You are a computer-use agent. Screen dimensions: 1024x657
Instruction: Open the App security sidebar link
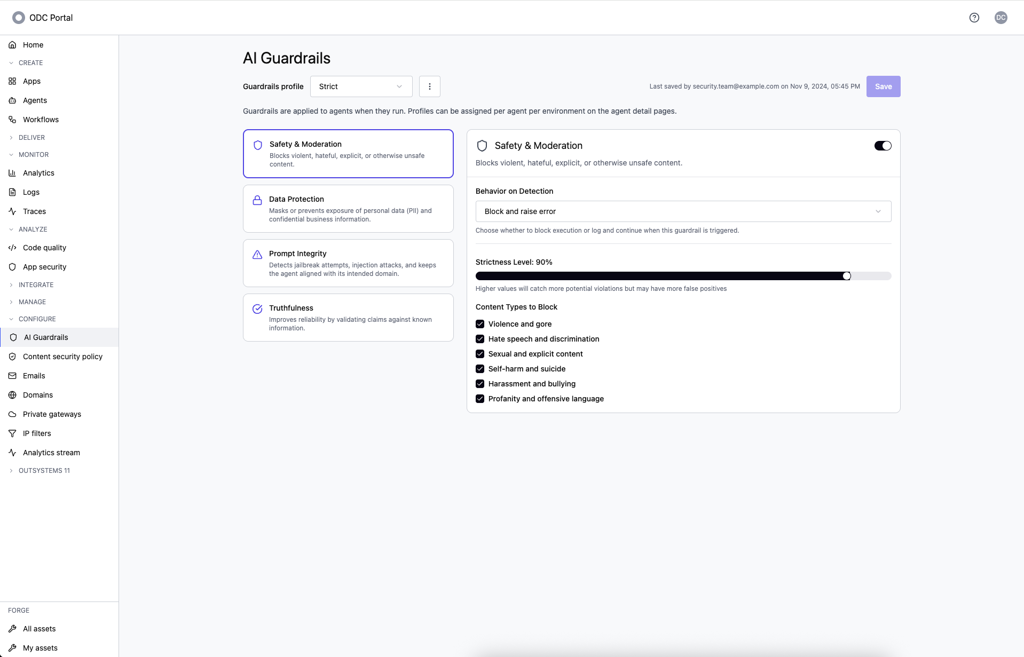coord(59,267)
